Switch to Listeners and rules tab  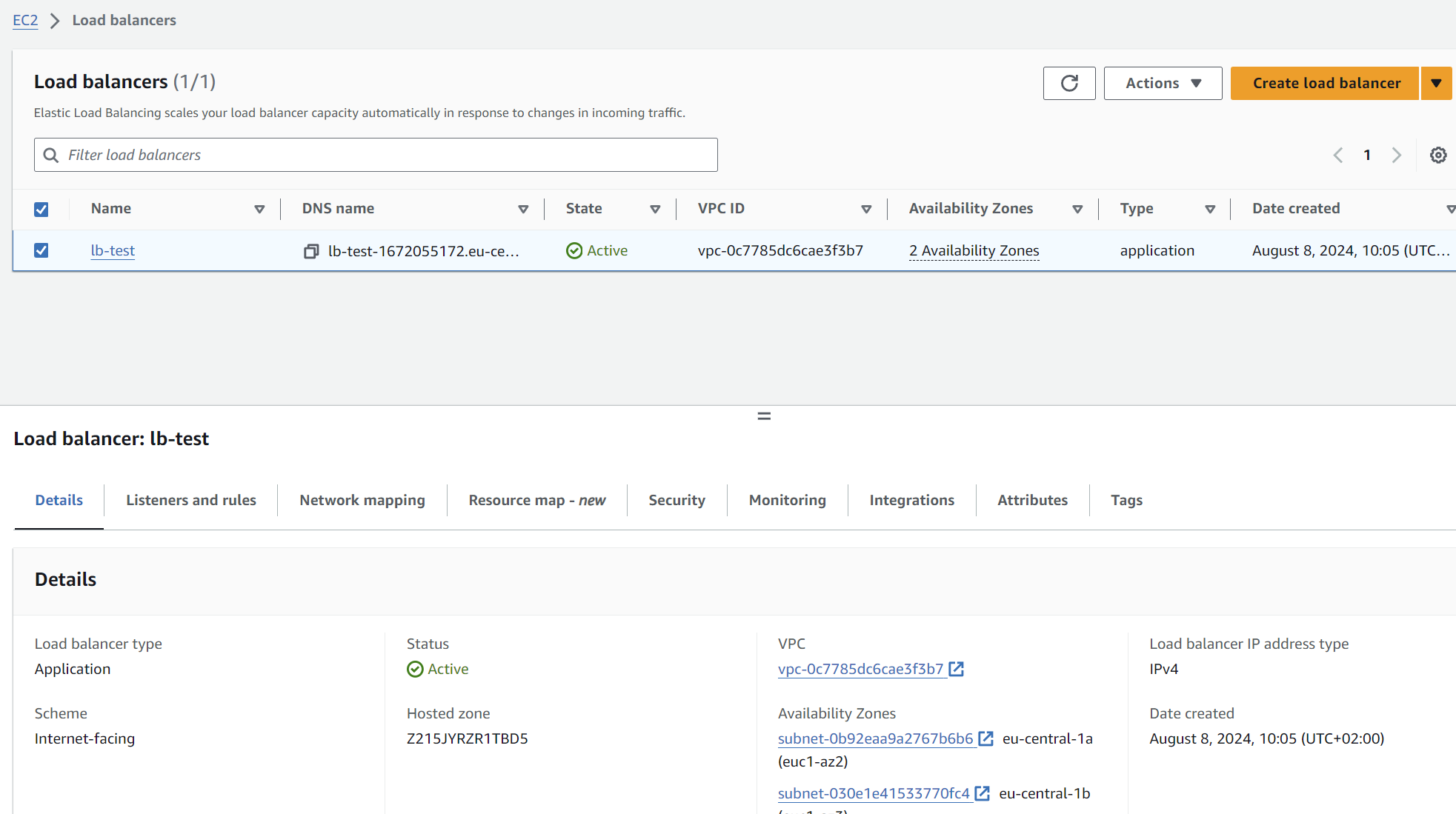[190, 500]
